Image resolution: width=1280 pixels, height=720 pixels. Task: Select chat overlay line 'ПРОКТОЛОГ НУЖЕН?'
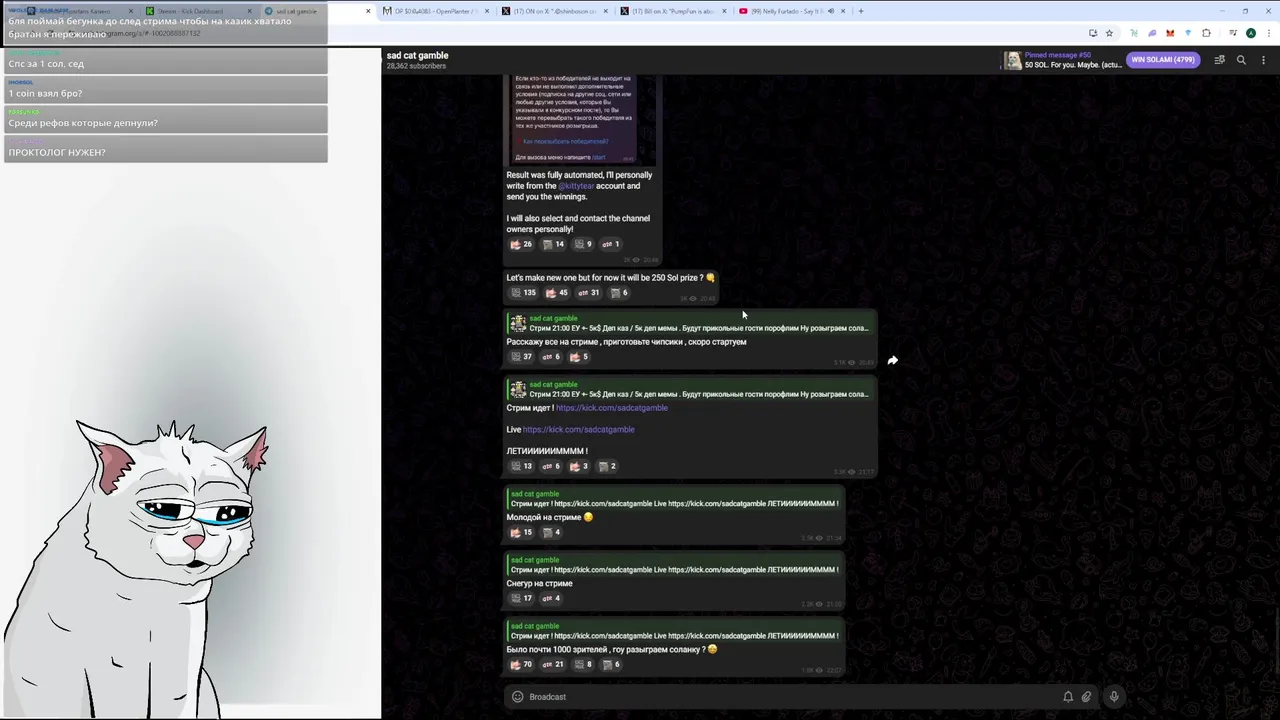click(x=57, y=152)
